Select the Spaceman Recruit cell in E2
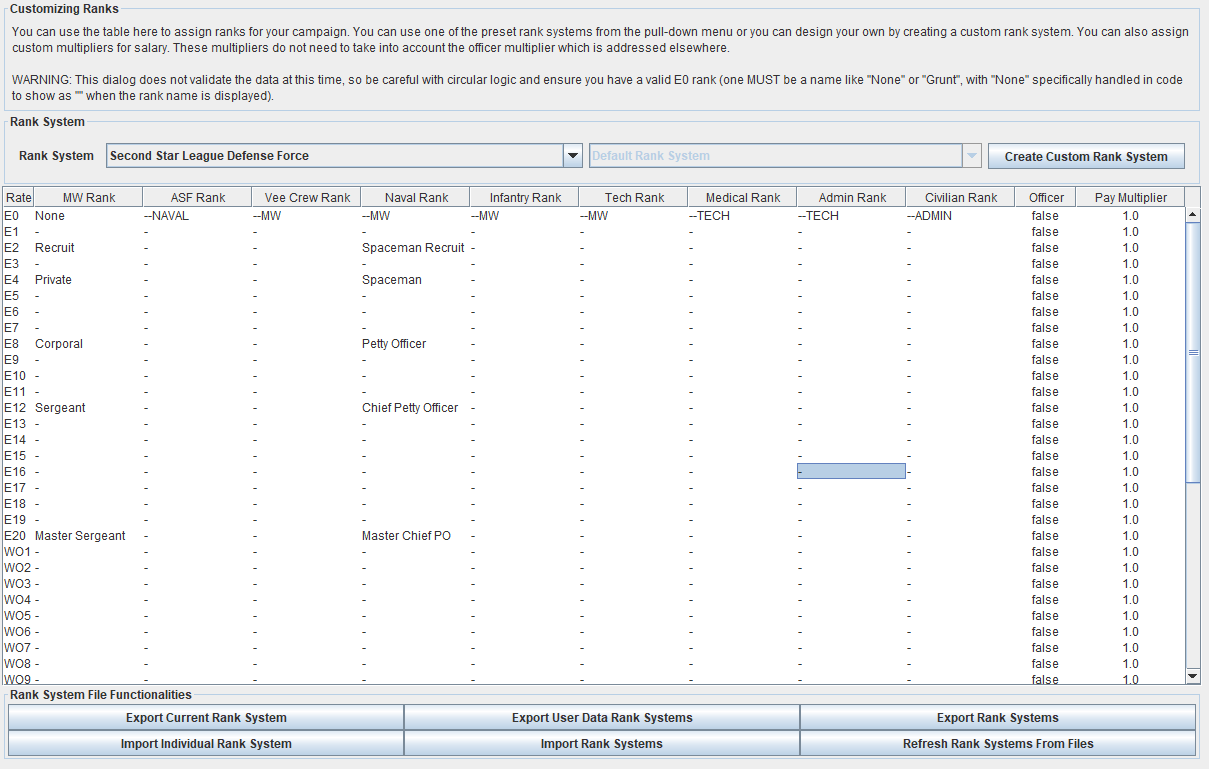 pyautogui.click(x=413, y=248)
